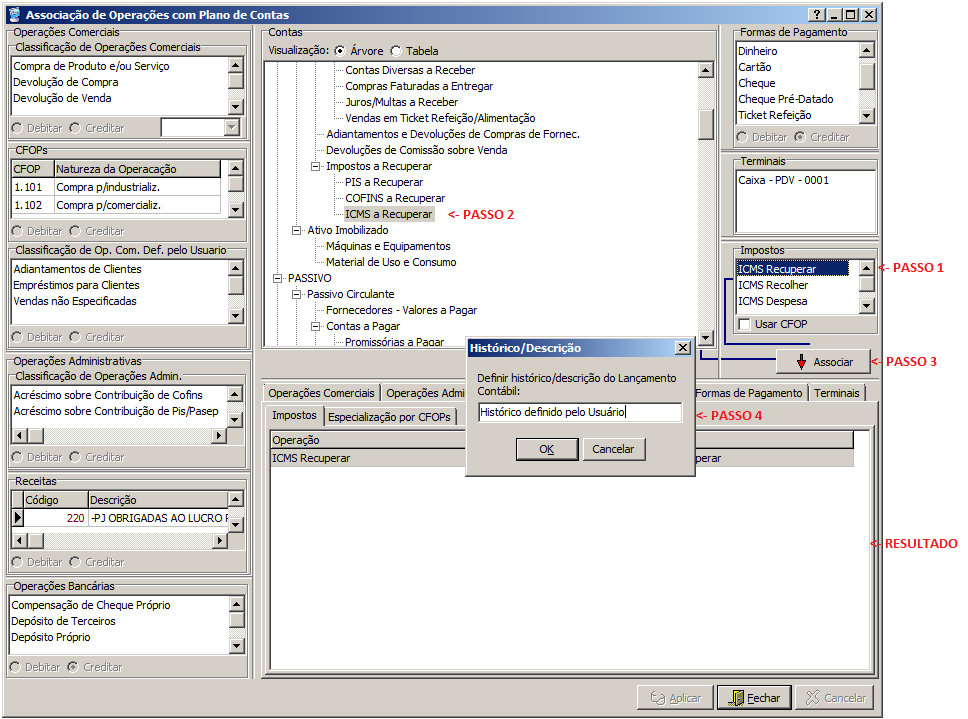Collapse the Impostos a Recuperar tree node
The width and height of the screenshot is (968, 719).
click(x=316, y=166)
